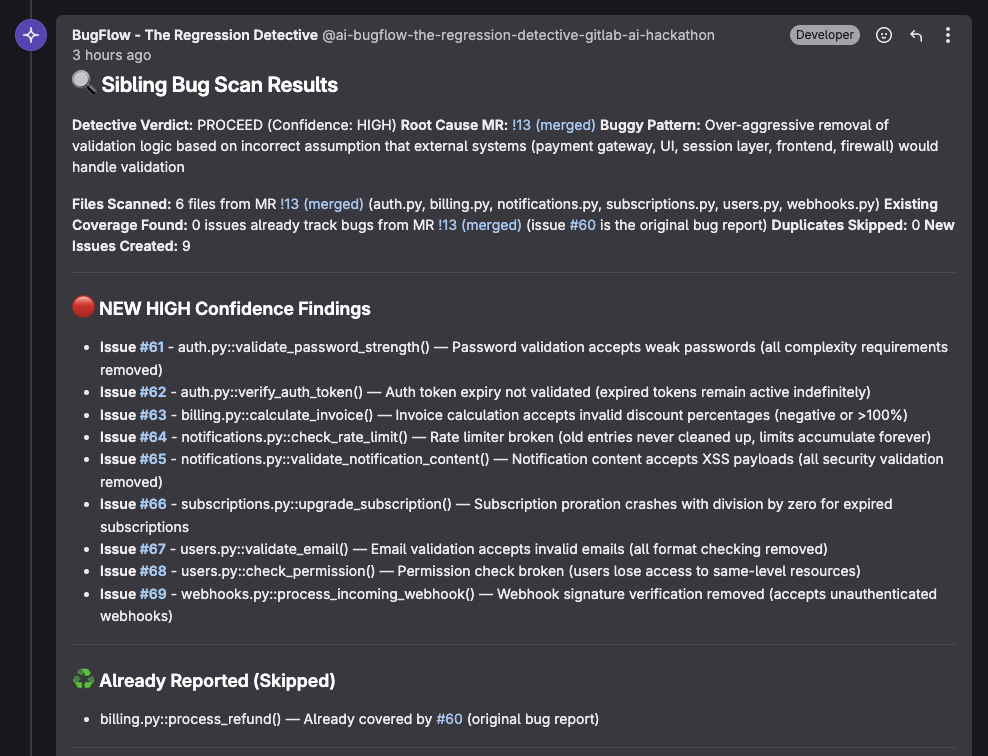Open the !13 link after Files Scanned
This screenshot has height=756, width=988.
click(321, 204)
